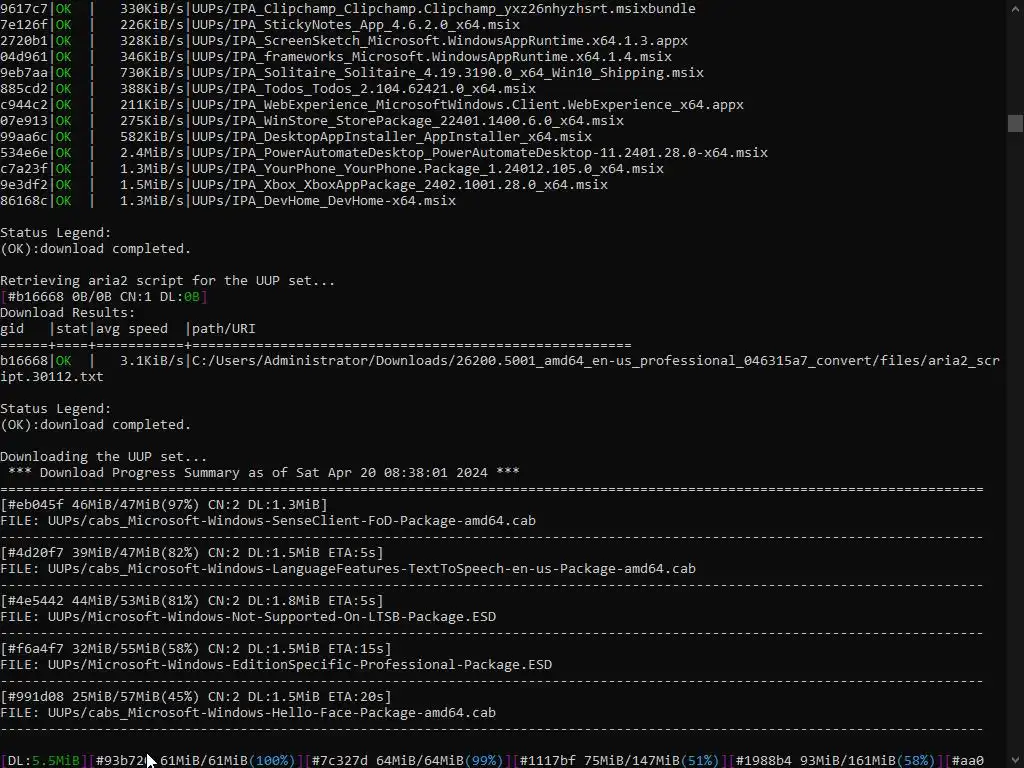Click the Xbox XboxAppPackage msix path
Viewport: 1024px width, 768px height.
click(x=400, y=185)
